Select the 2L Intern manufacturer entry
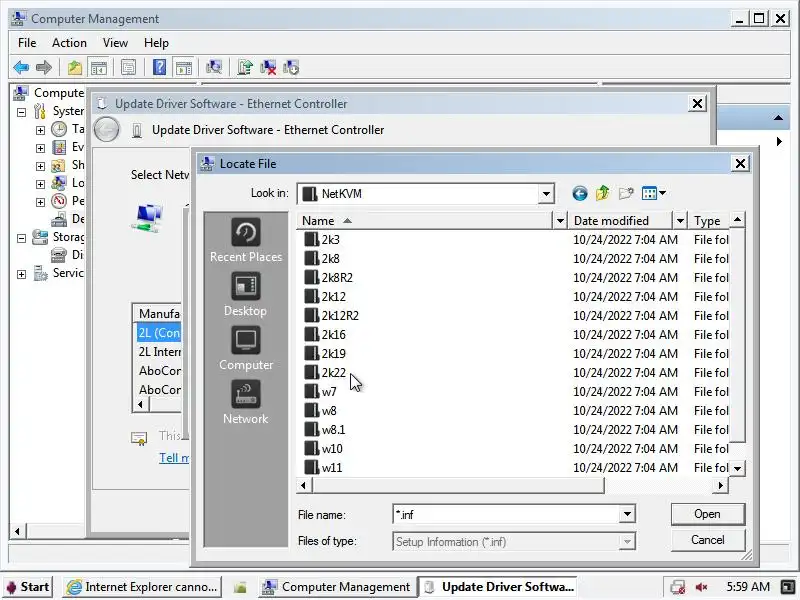This screenshot has width=800, height=600. (x=159, y=352)
